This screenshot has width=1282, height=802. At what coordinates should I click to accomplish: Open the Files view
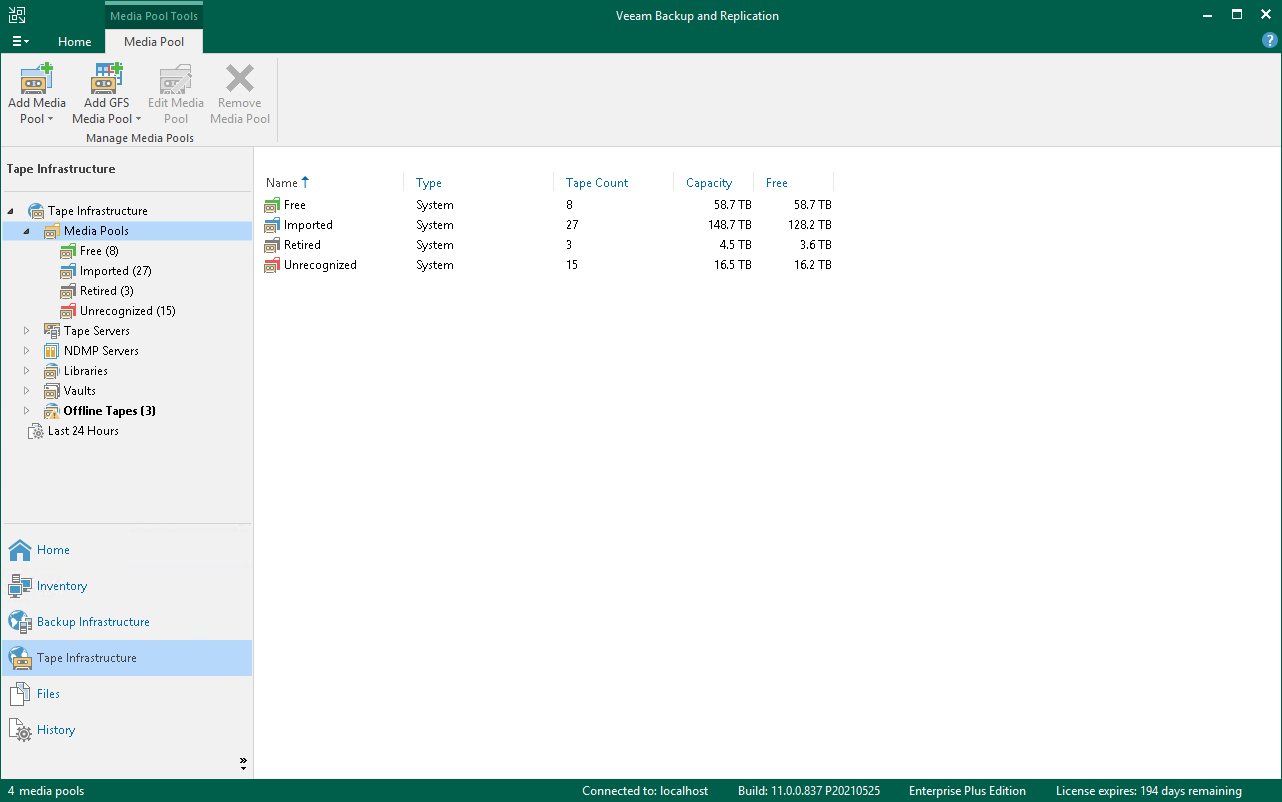pyautogui.click(x=45, y=693)
